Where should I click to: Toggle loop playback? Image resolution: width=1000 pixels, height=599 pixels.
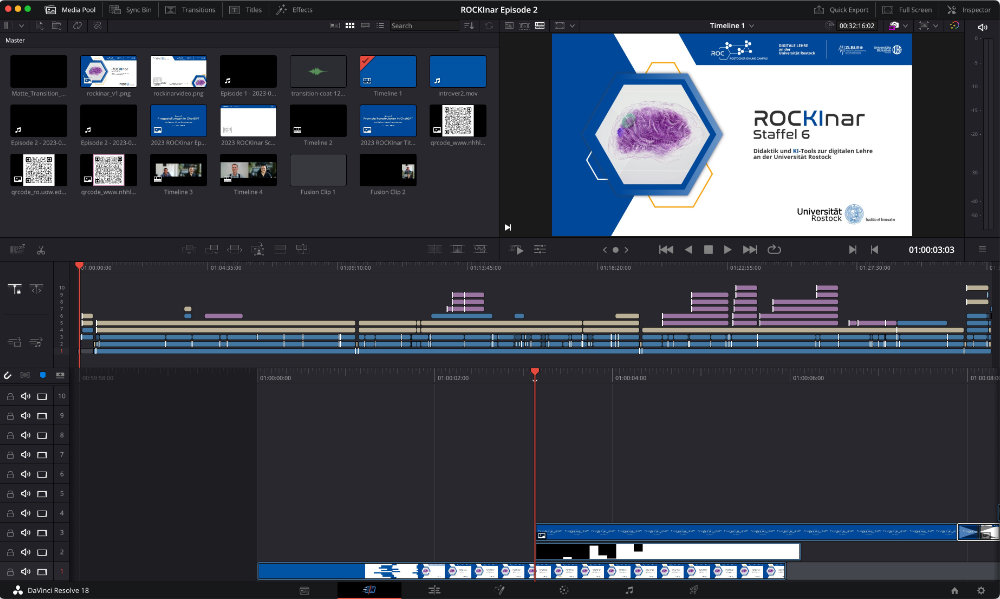coord(774,249)
